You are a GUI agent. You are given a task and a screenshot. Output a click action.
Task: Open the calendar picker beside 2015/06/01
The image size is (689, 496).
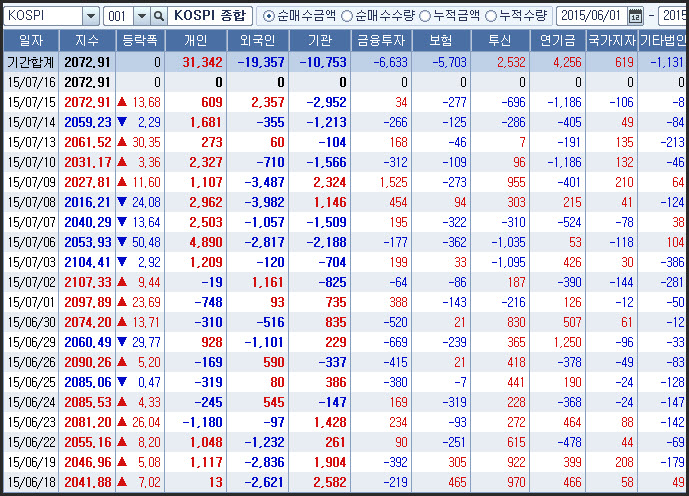(x=635, y=16)
